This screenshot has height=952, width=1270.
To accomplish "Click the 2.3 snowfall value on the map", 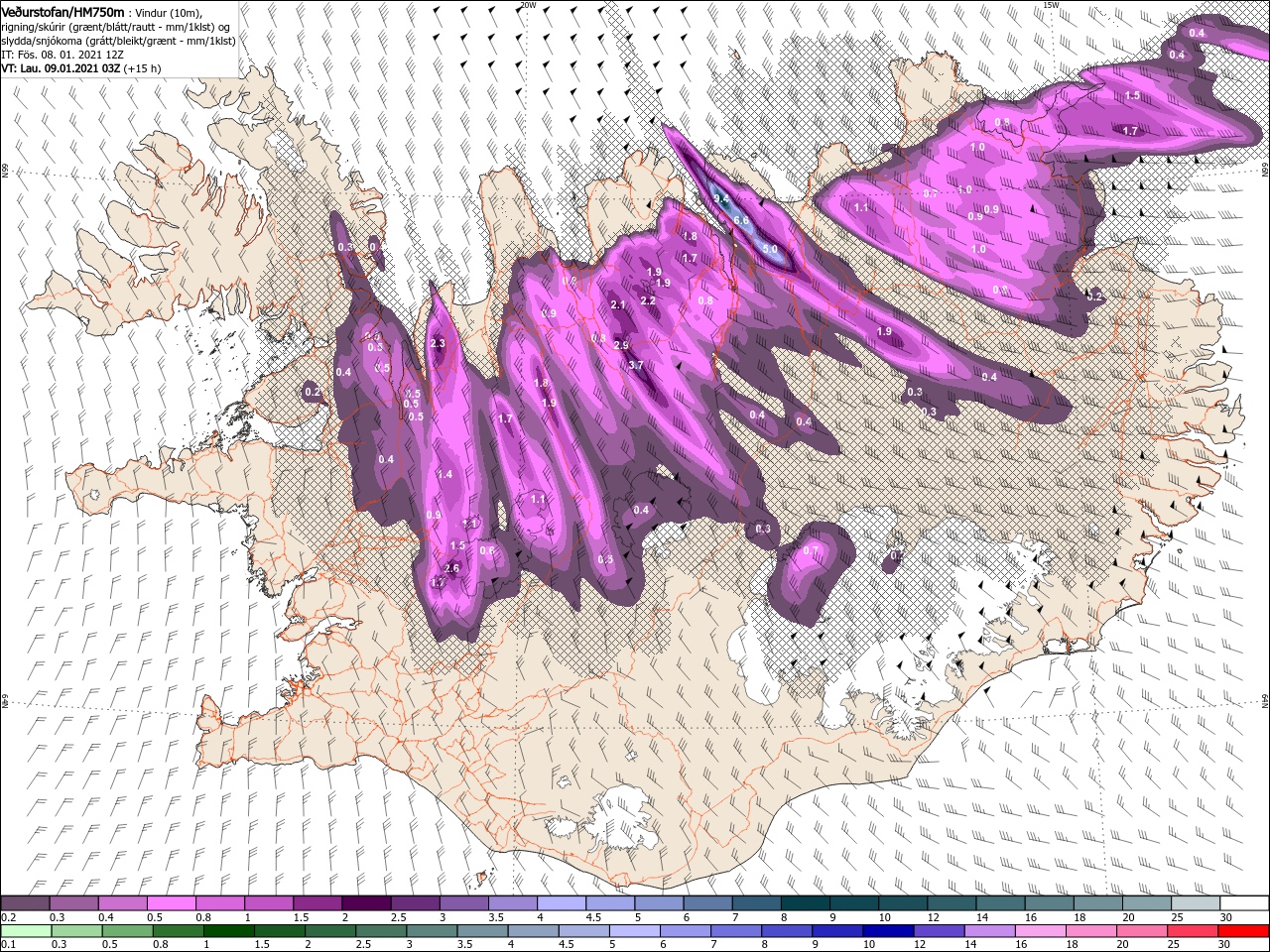I will tap(439, 343).
